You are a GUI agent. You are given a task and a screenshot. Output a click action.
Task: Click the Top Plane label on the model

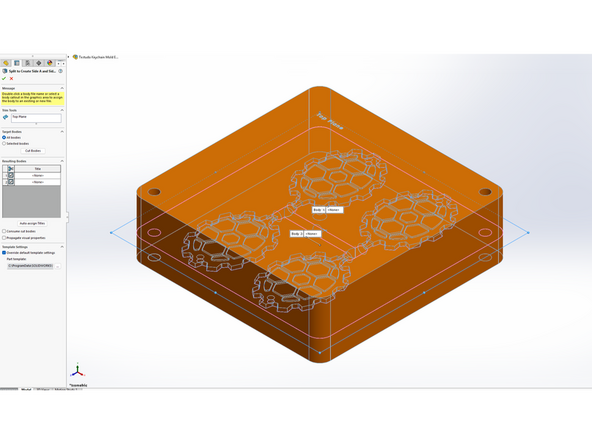tap(330, 121)
